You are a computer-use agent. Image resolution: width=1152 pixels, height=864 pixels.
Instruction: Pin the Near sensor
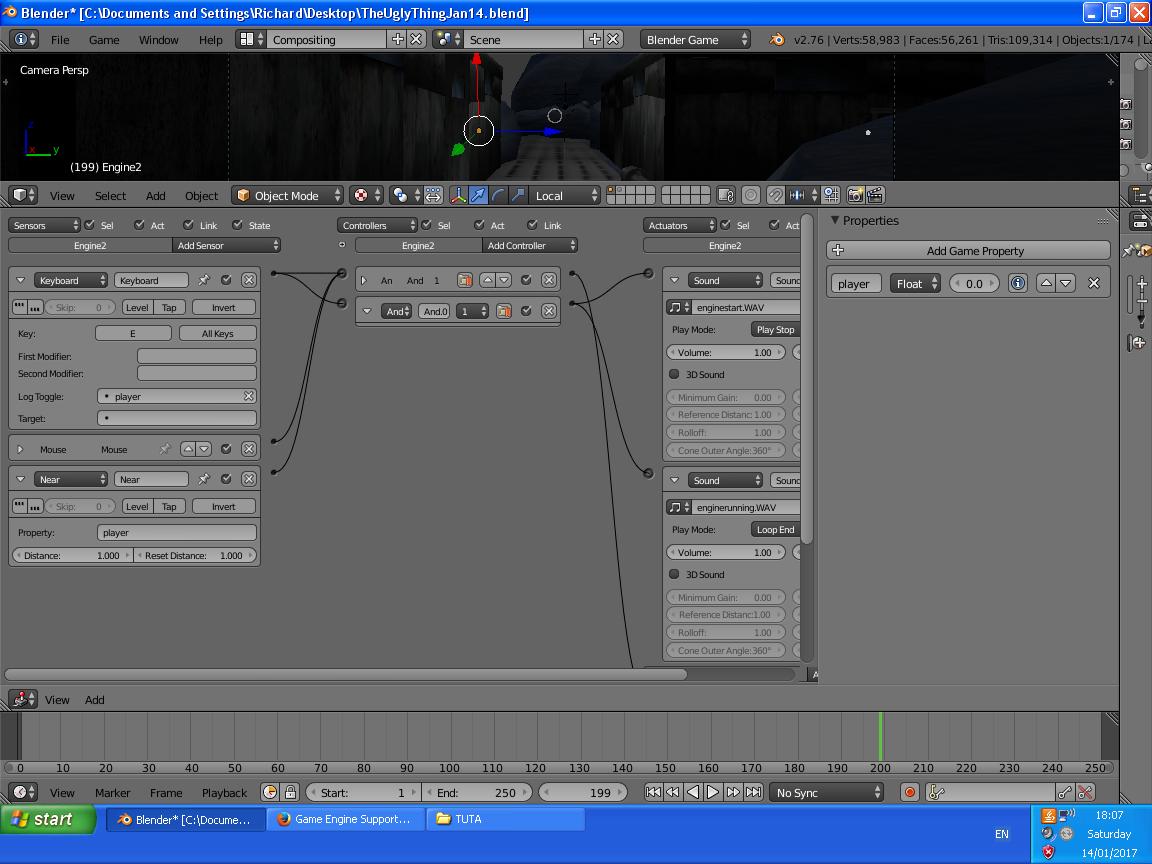204,479
